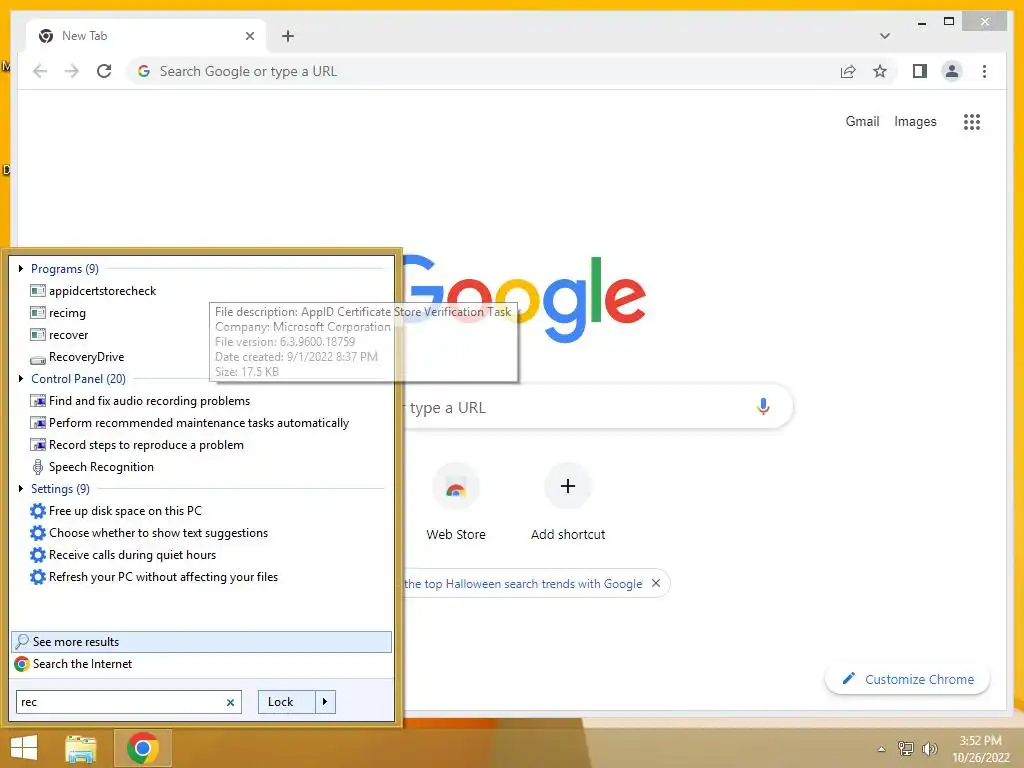1024x768 pixels.
Task: Open Perform recommended maintenance tasks automatically
Action: (x=190, y=423)
